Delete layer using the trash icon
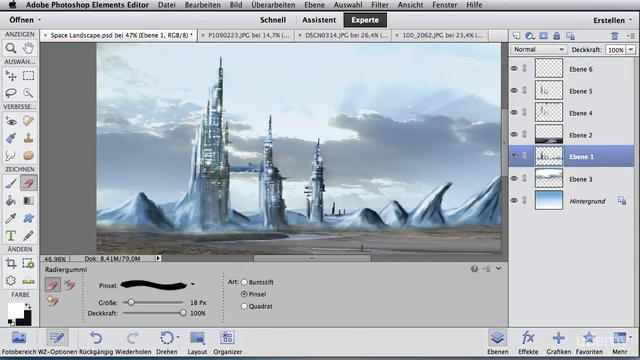 click(x=615, y=36)
